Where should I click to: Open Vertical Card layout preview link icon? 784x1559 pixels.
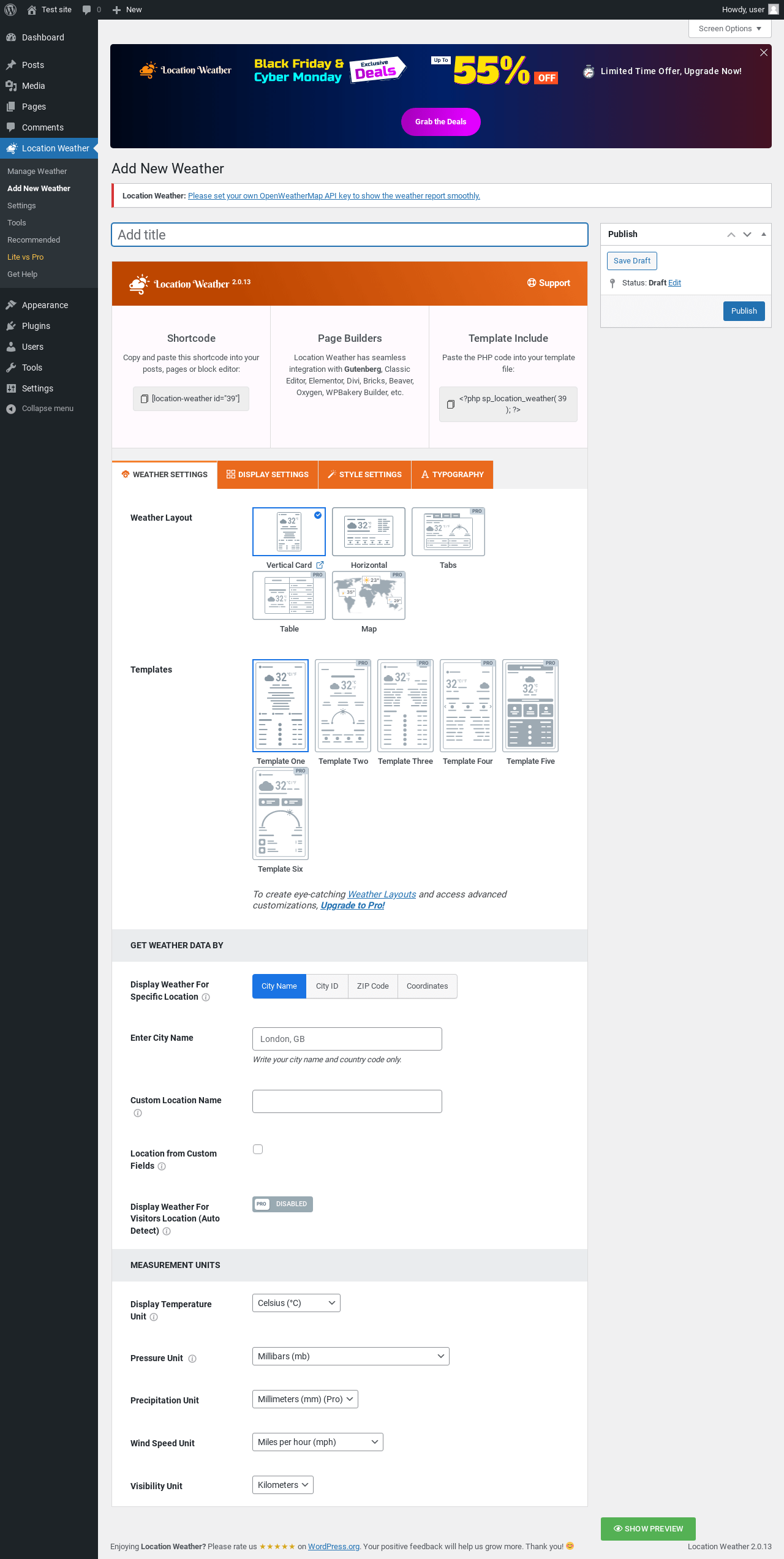(x=320, y=565)
